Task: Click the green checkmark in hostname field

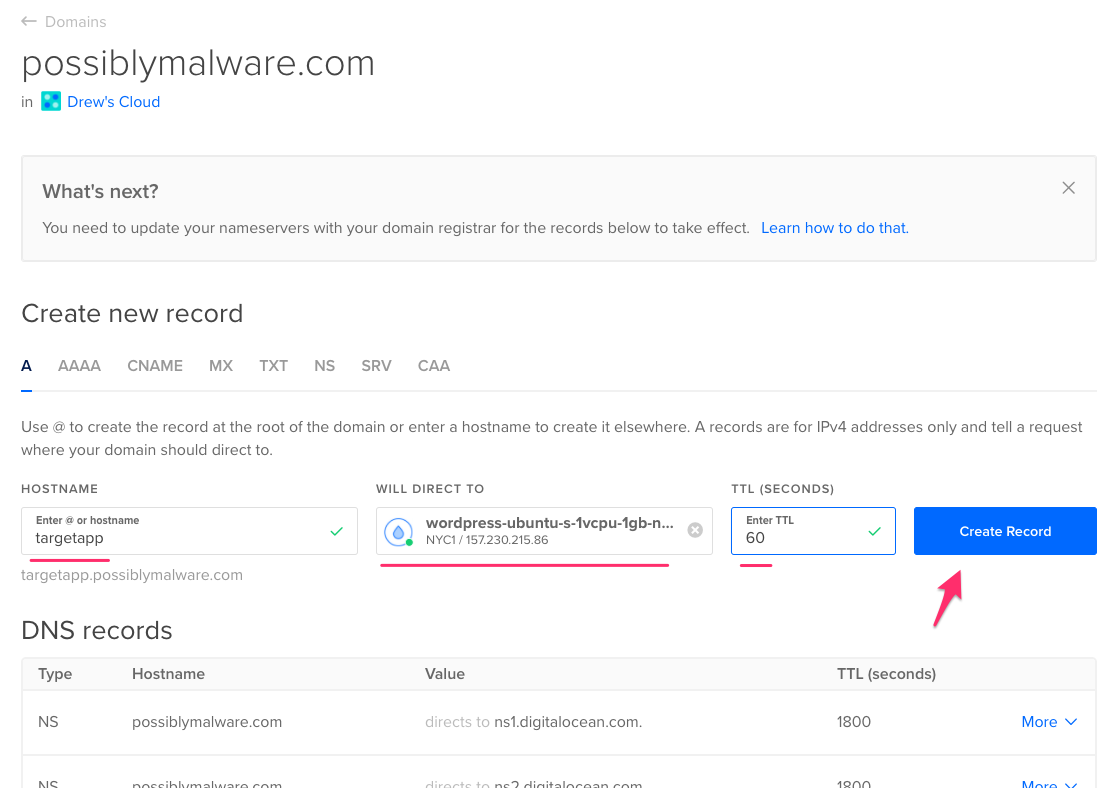Action: click(337, 531)
